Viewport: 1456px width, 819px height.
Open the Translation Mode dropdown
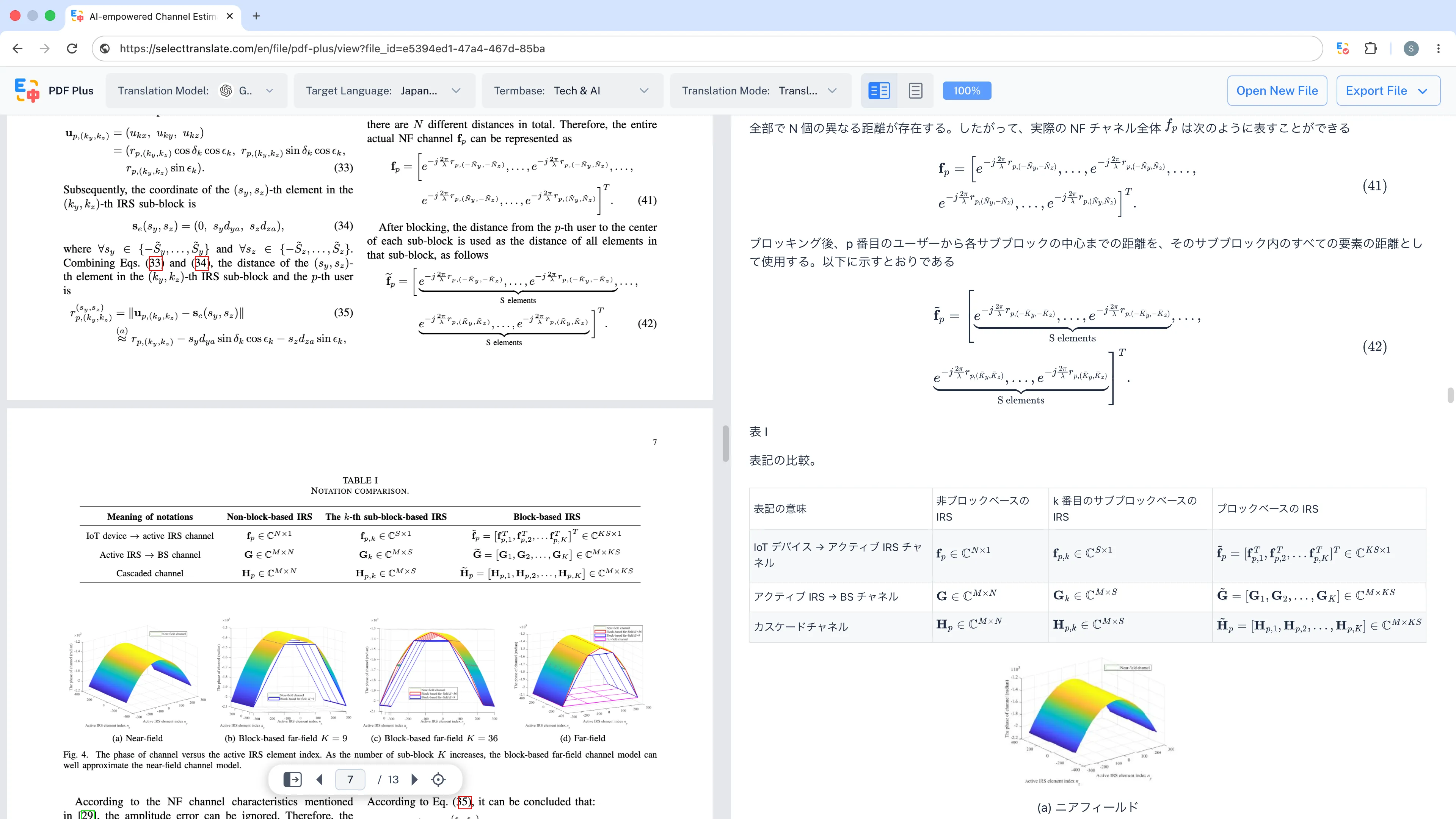(760, 91)
